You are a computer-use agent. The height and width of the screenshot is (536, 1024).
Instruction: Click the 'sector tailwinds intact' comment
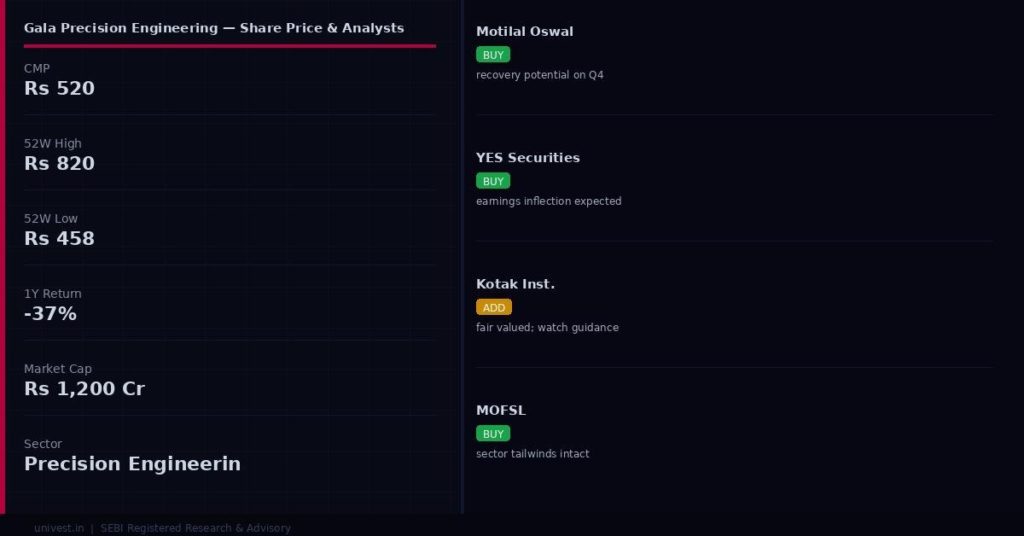533,454
